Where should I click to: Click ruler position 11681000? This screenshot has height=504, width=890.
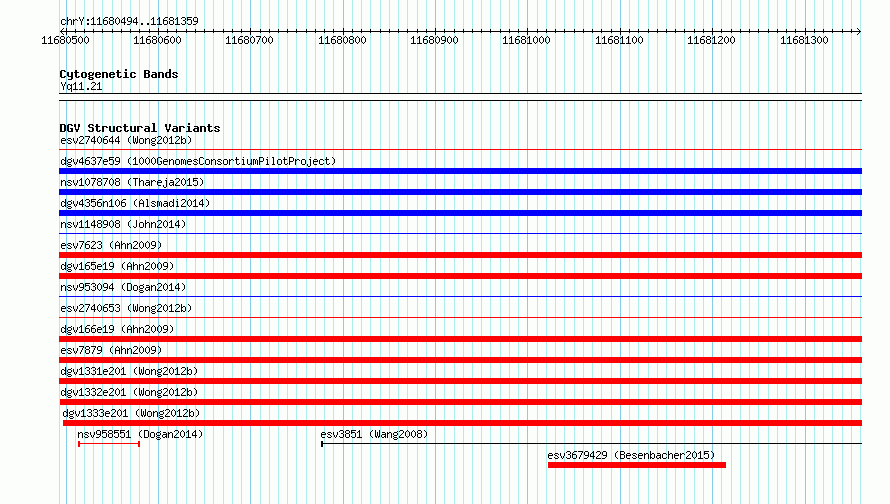point(526,40)
